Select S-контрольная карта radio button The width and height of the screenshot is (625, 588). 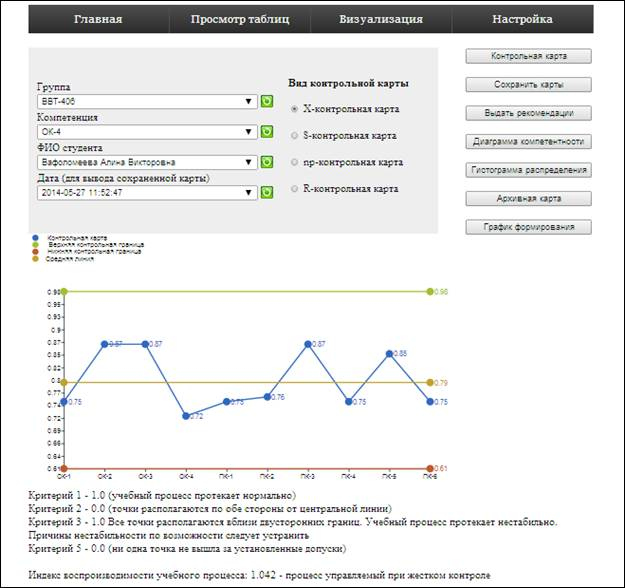click(294, 136)
